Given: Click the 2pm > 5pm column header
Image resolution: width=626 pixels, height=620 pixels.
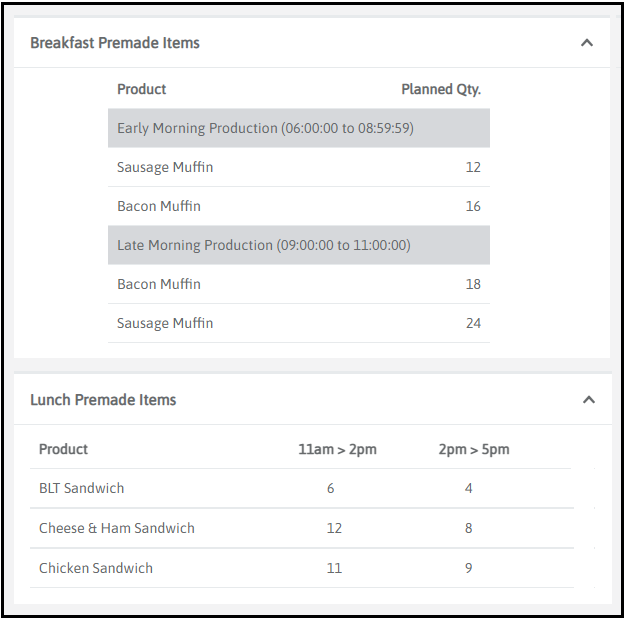Looking at the screenshot, I should [x=474, y=449].
